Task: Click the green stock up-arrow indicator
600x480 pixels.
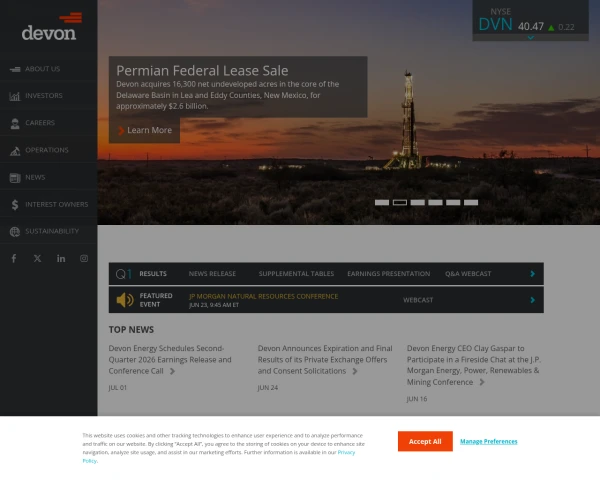Action: click(x=551, y=28)
